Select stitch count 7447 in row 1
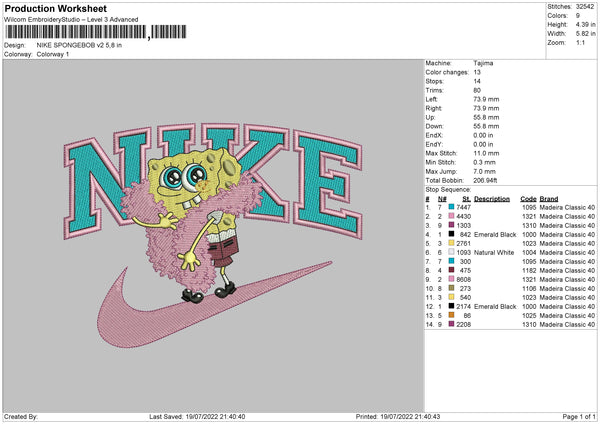 coord(463,207)
